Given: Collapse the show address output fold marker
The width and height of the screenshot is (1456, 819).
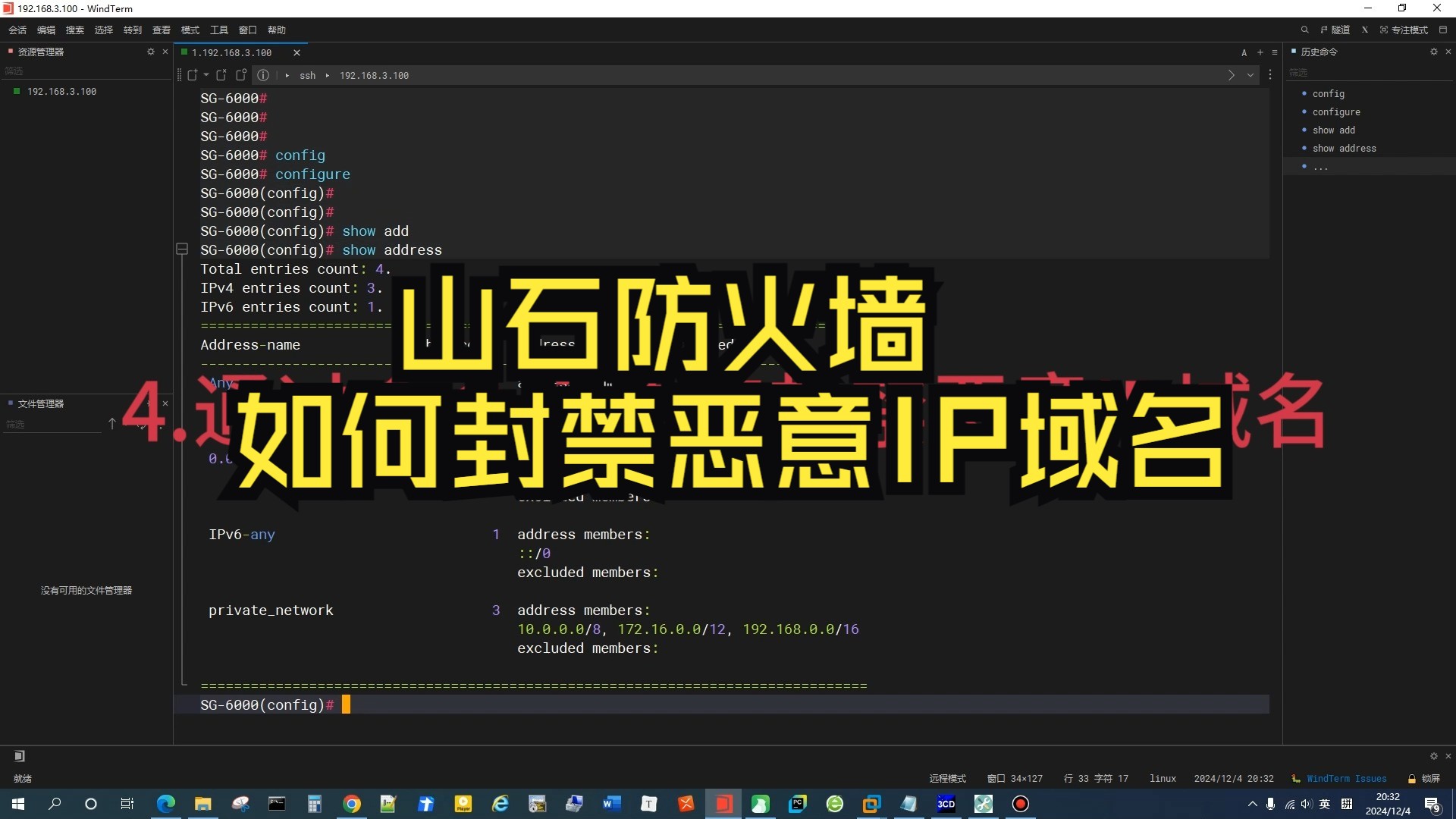Looking at the screenshot, I should (x=182, y=249).
